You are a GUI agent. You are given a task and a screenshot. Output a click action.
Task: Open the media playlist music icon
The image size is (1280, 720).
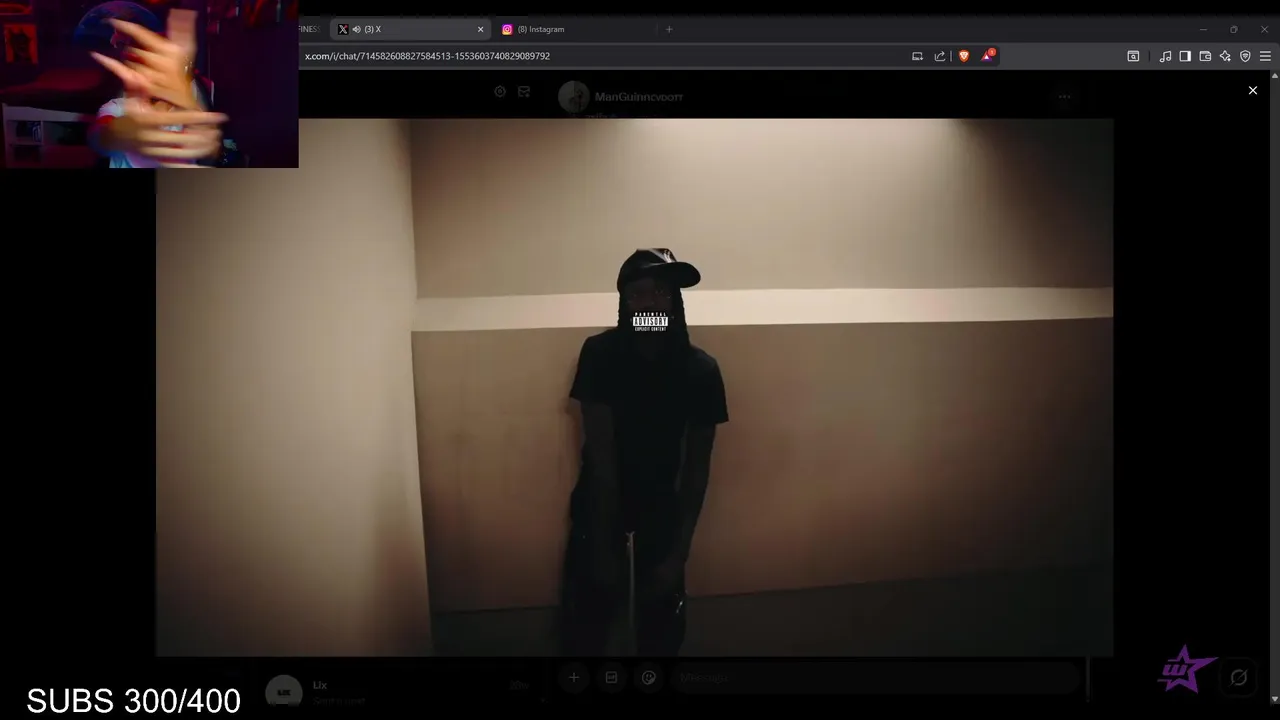coord(1165,56)
